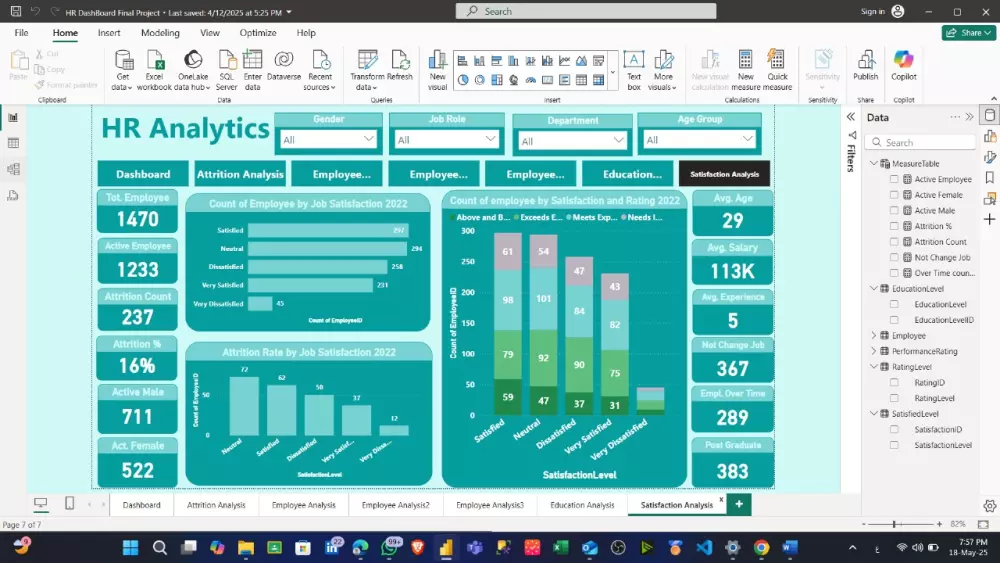Collapse the MeasureTable tree

[874, 164]
